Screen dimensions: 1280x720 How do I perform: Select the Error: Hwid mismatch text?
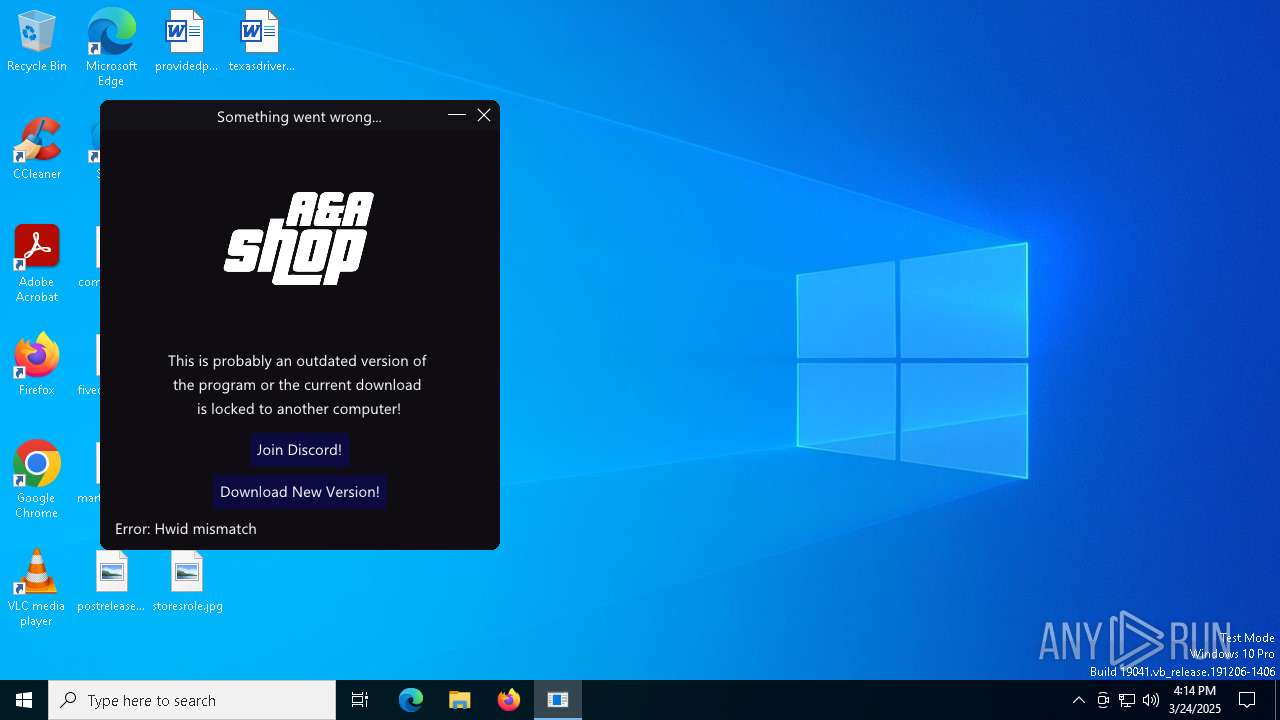coord(186,529)
